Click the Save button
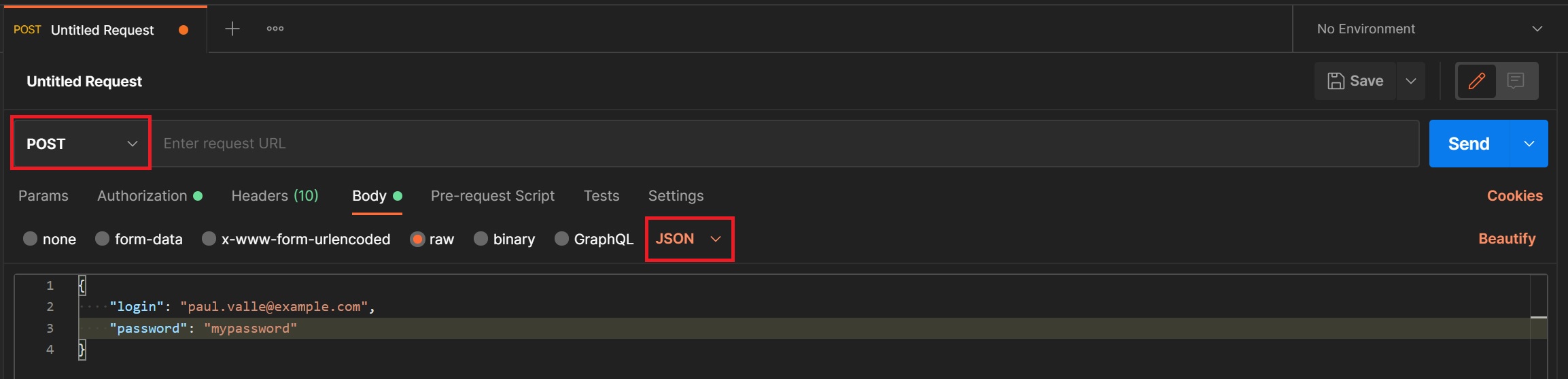Image resolution: width=1568 pixels, height=379 pixels. click(1355, 81)
